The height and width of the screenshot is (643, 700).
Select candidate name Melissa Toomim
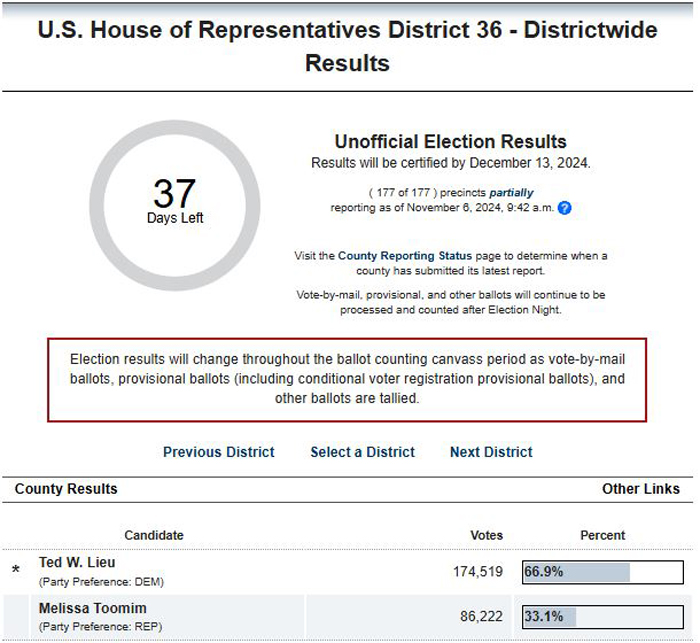(x=92, y=608)
